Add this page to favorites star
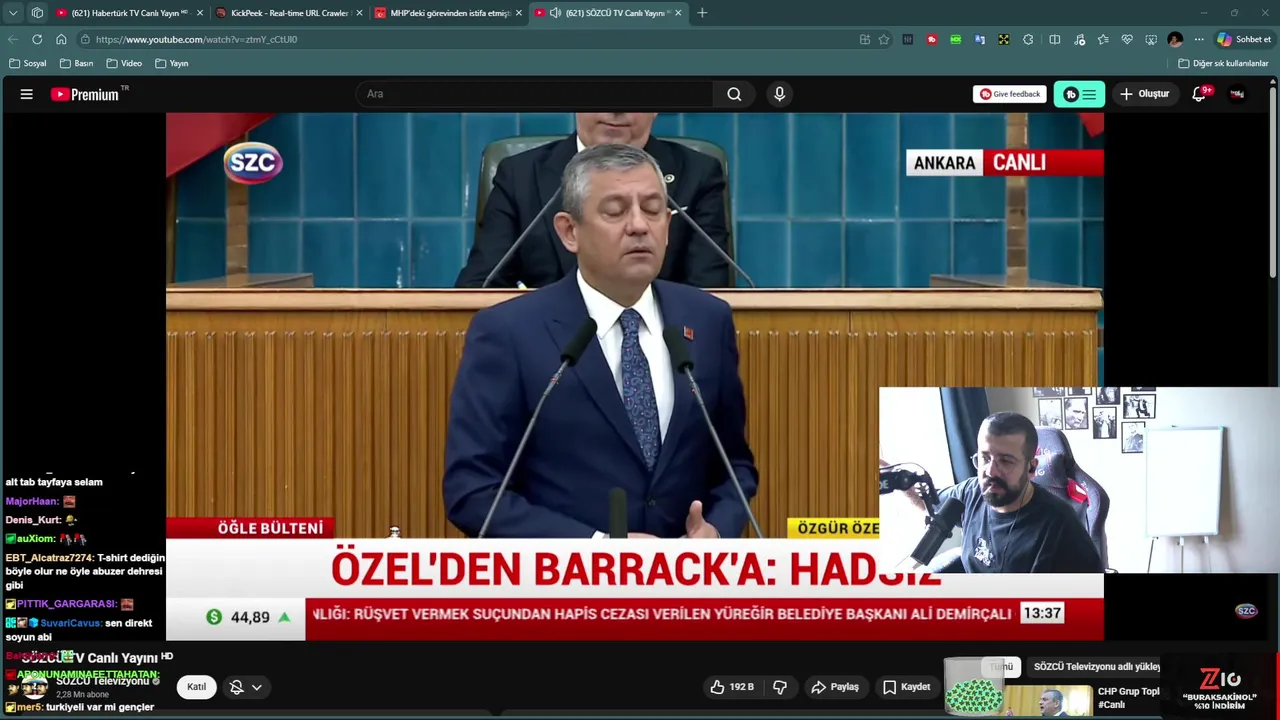The width and height of the screenshot is (1280, 720). click(x=884, y=39)
